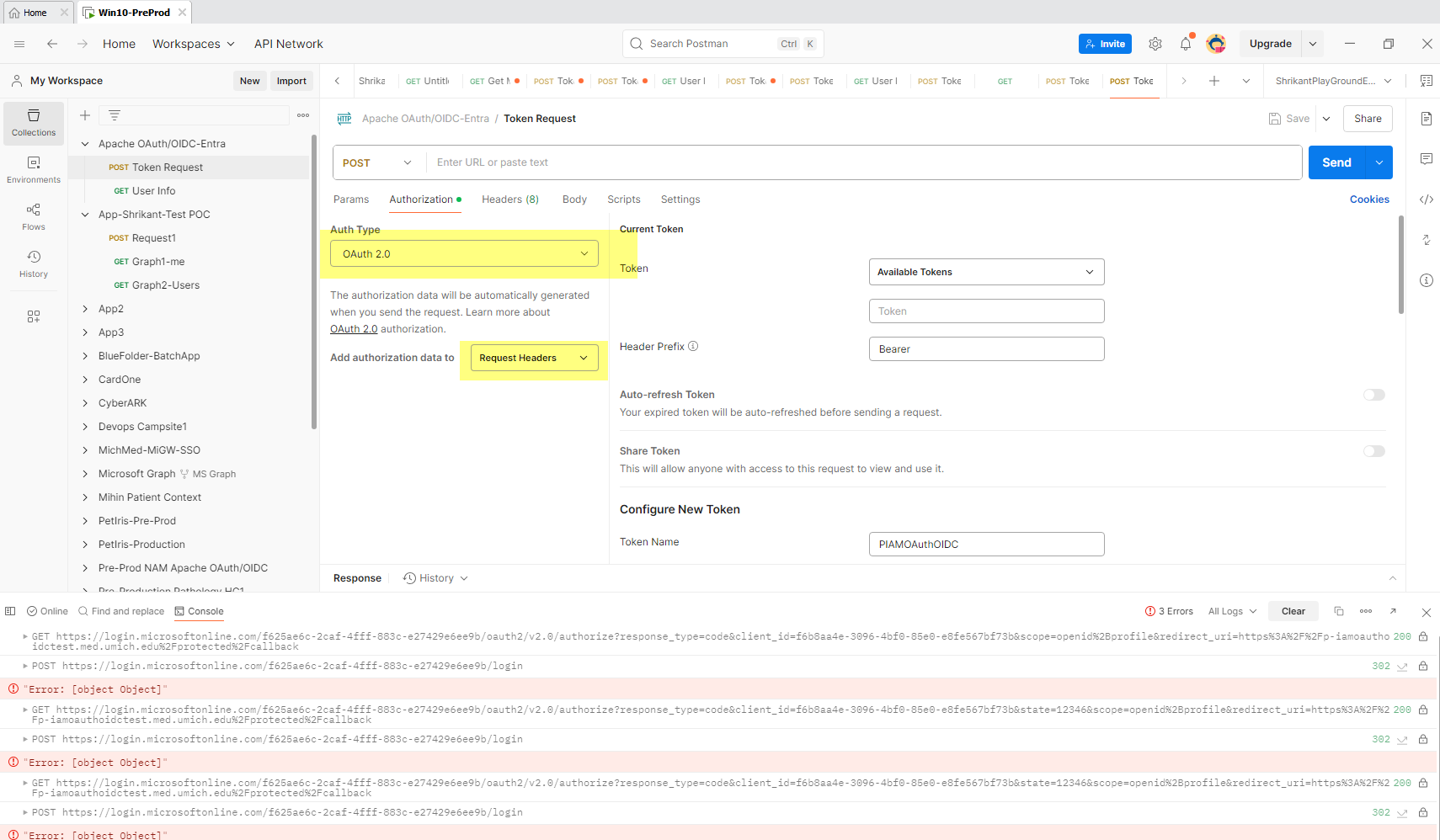Switch to the Settings tab
The width and height of the screenshot is (1440, 840).
pos(680,199)
